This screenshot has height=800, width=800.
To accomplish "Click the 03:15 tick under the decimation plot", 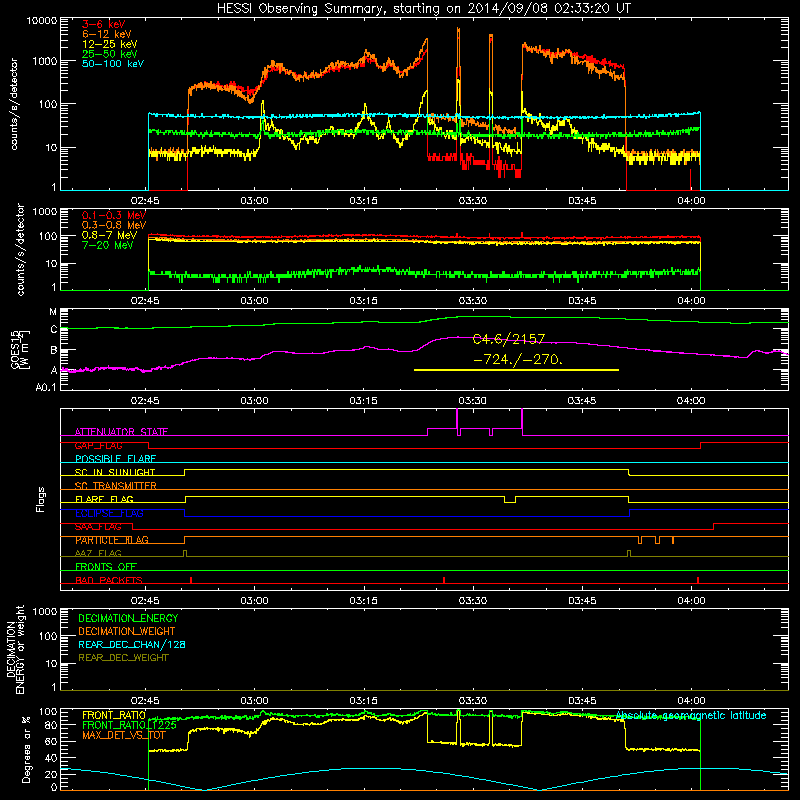I will tap(363, 701).
